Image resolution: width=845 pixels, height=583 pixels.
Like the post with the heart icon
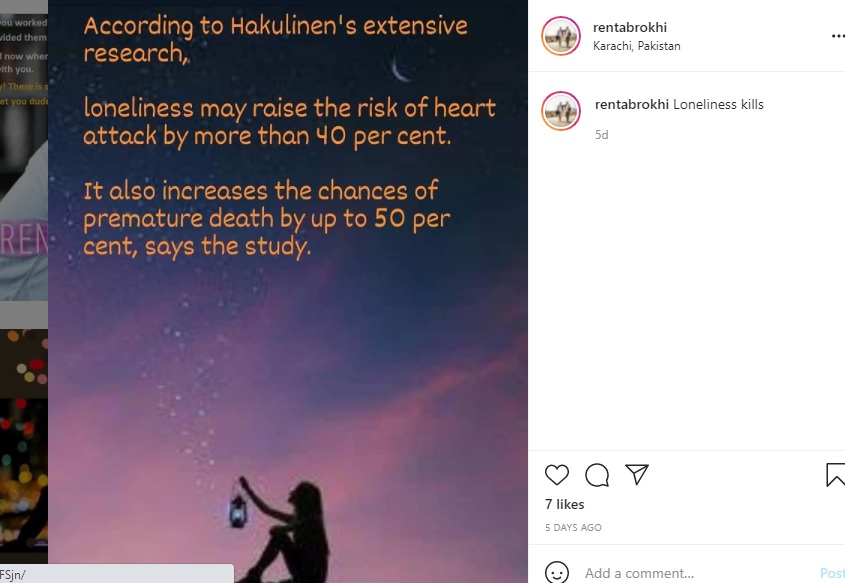click(x=557, y=475)
